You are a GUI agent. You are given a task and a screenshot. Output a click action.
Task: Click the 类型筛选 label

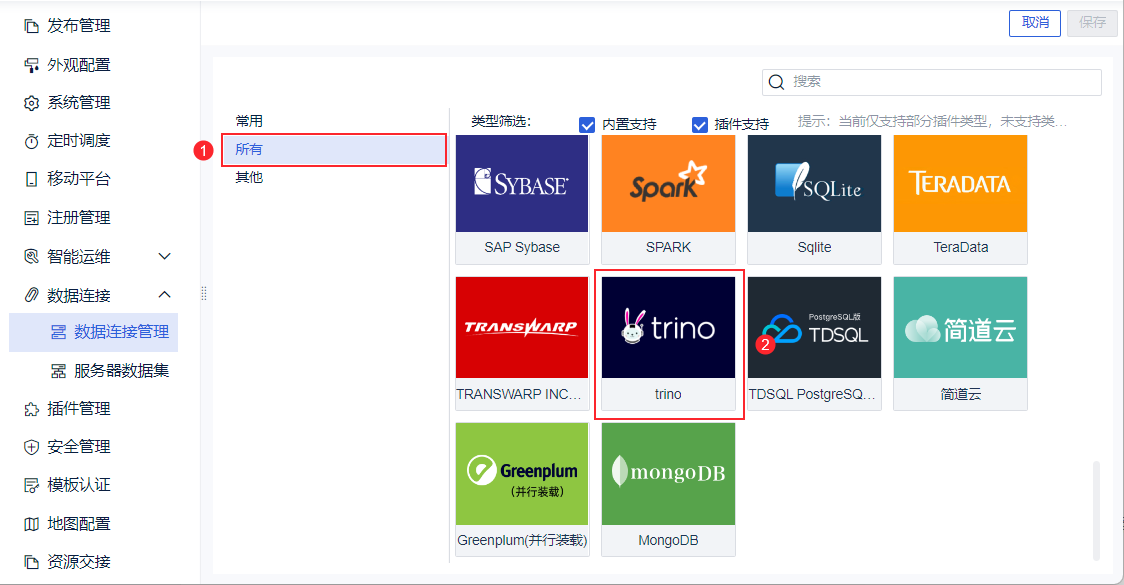click(501, 122)
